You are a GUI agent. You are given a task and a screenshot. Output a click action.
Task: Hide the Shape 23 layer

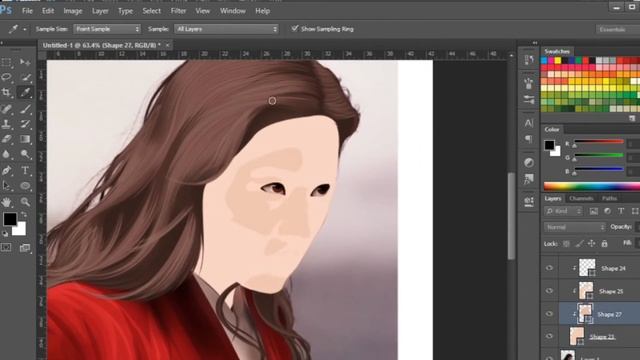point(549,336)
